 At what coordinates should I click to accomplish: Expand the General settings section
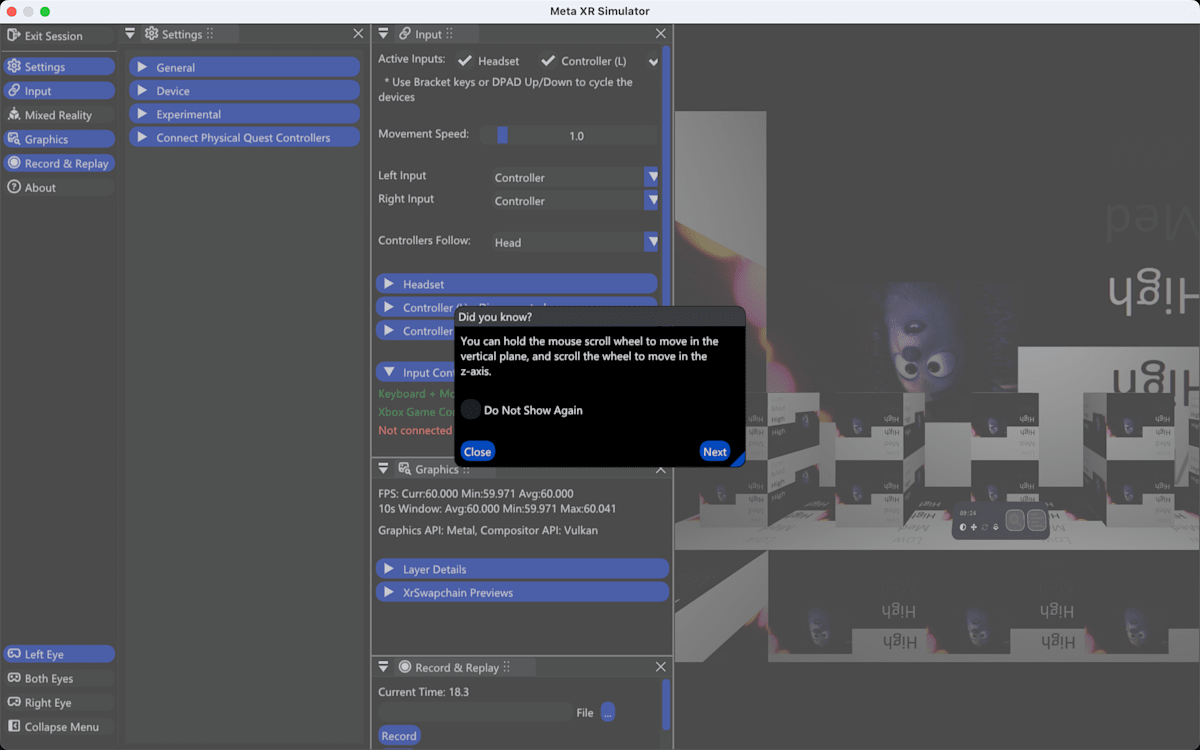[x=244, y=67]
